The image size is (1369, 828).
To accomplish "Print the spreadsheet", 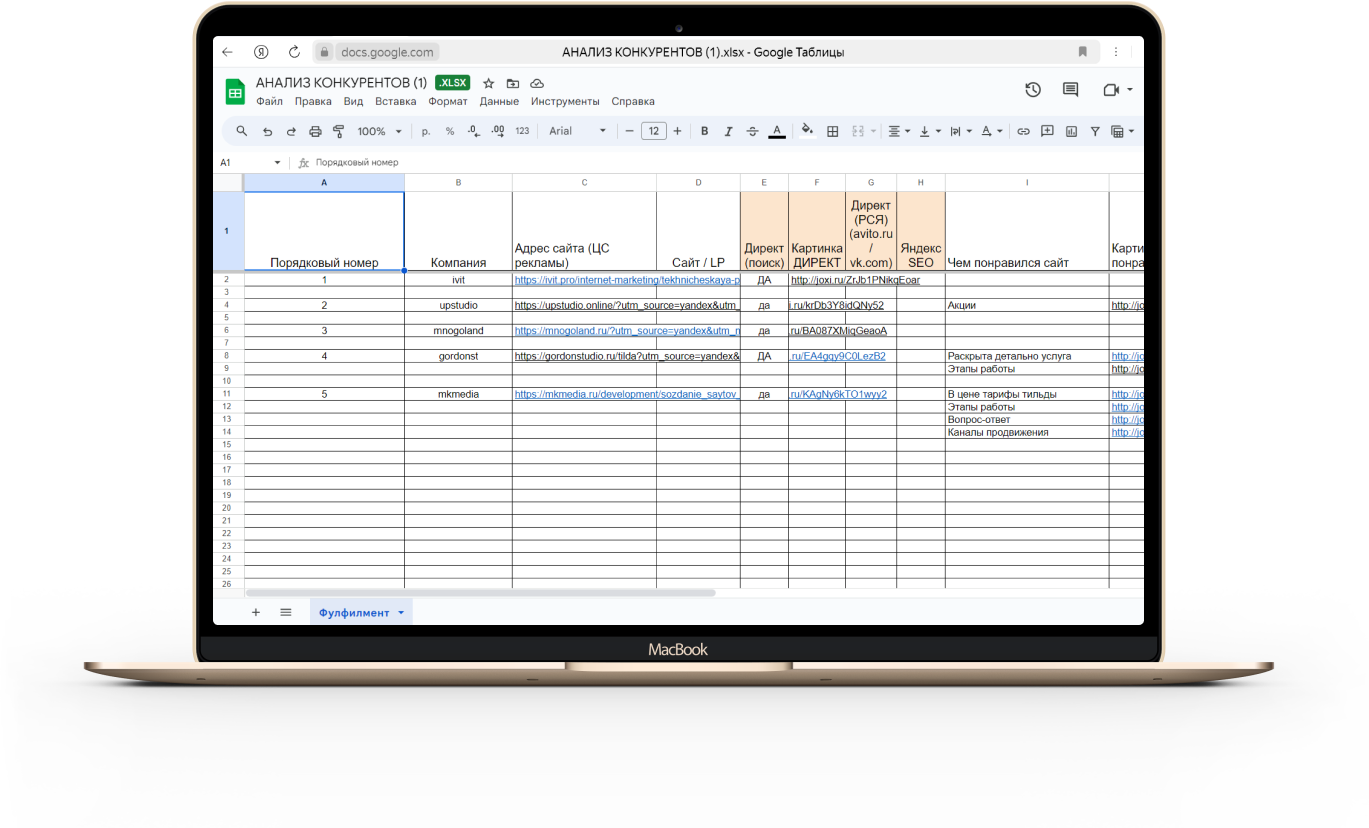I will pos(315,131).
